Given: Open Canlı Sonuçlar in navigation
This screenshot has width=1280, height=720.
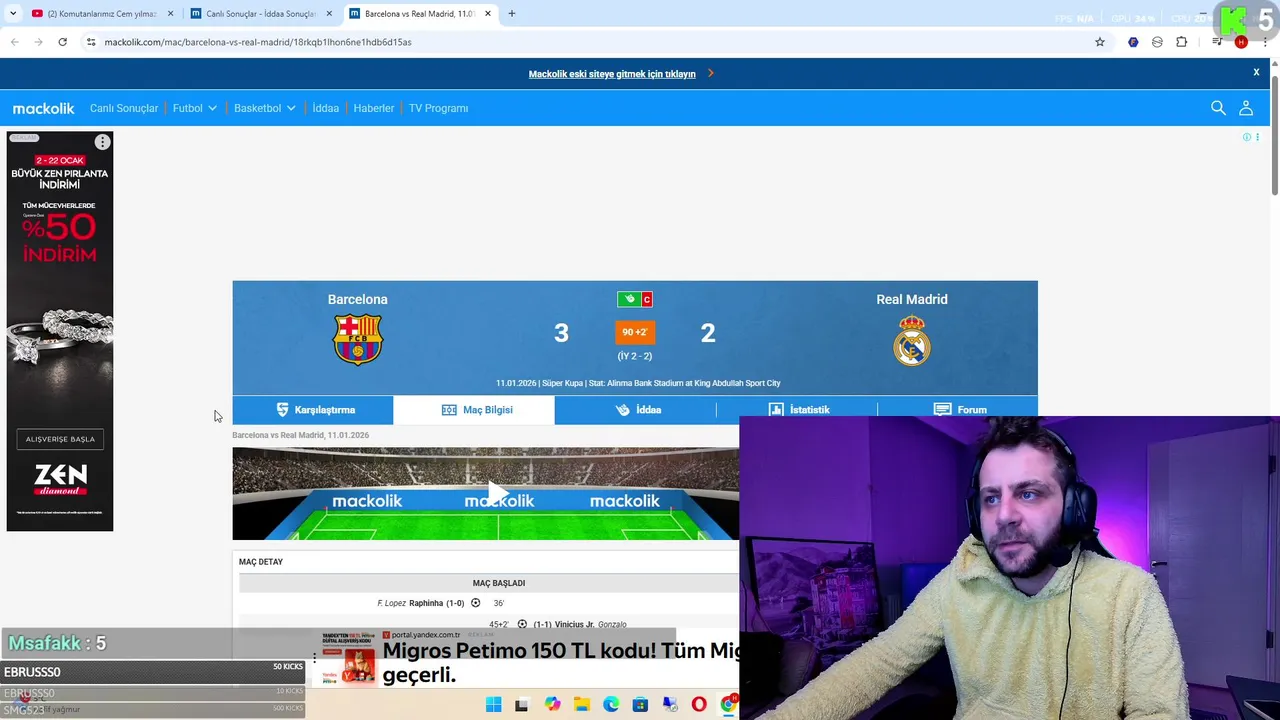Looking at the screenshot, I should pos(124,108).
